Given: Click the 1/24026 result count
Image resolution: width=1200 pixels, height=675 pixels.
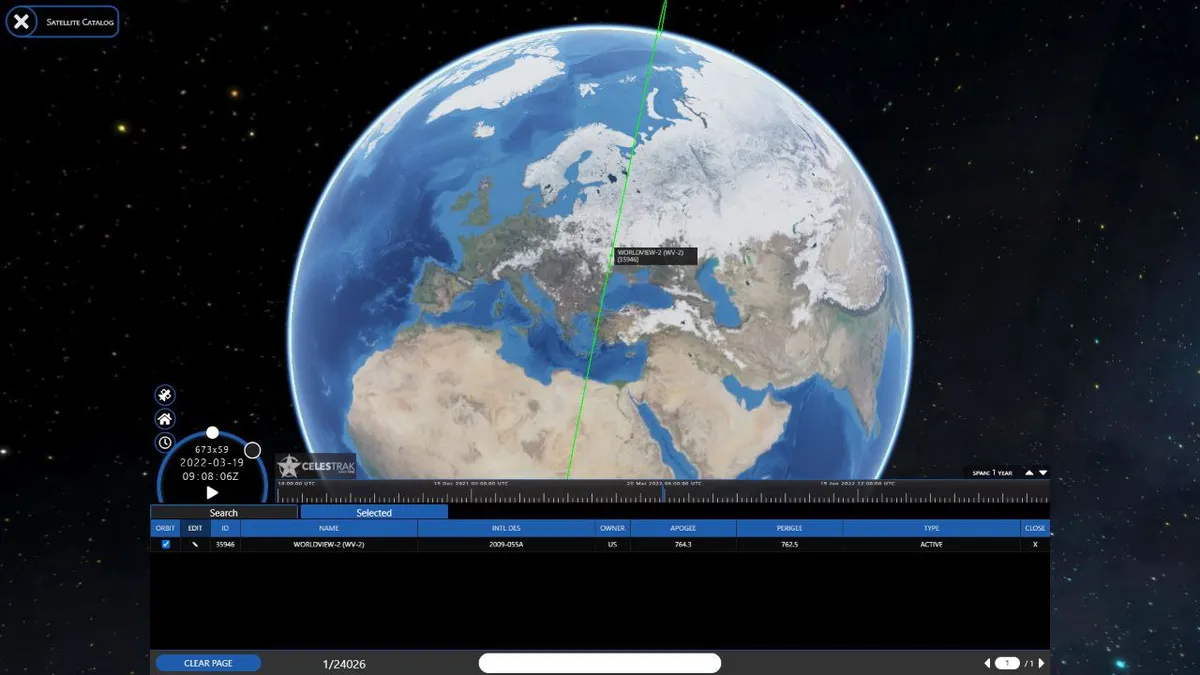Looking at the screenshot, I should (344, 663).
